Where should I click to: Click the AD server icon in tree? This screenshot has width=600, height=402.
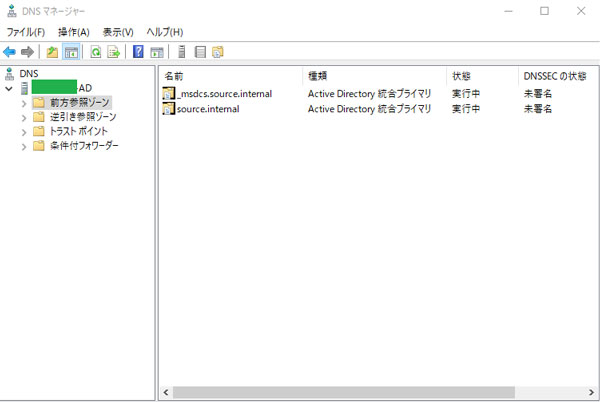coord(24,88)
